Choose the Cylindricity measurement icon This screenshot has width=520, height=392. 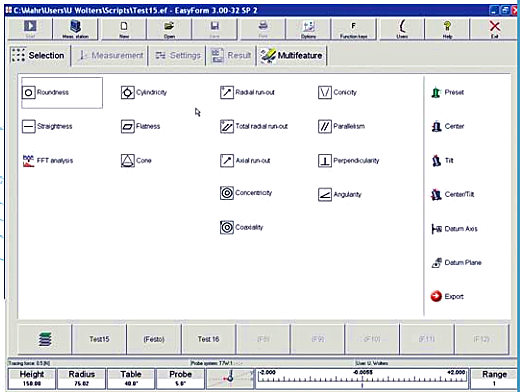tap(128, 92)
